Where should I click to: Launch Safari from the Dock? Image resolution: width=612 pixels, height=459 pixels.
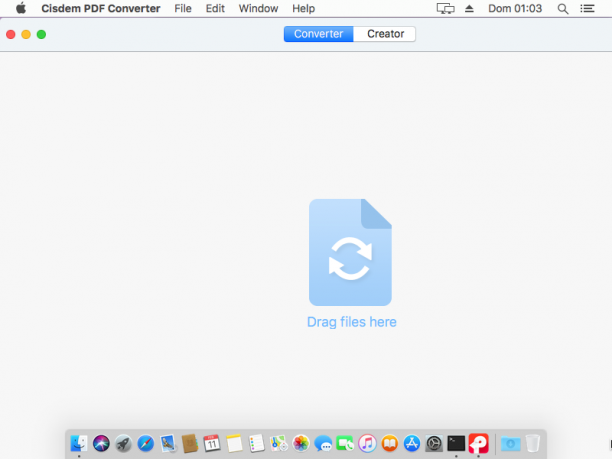(x=146, y=443)
